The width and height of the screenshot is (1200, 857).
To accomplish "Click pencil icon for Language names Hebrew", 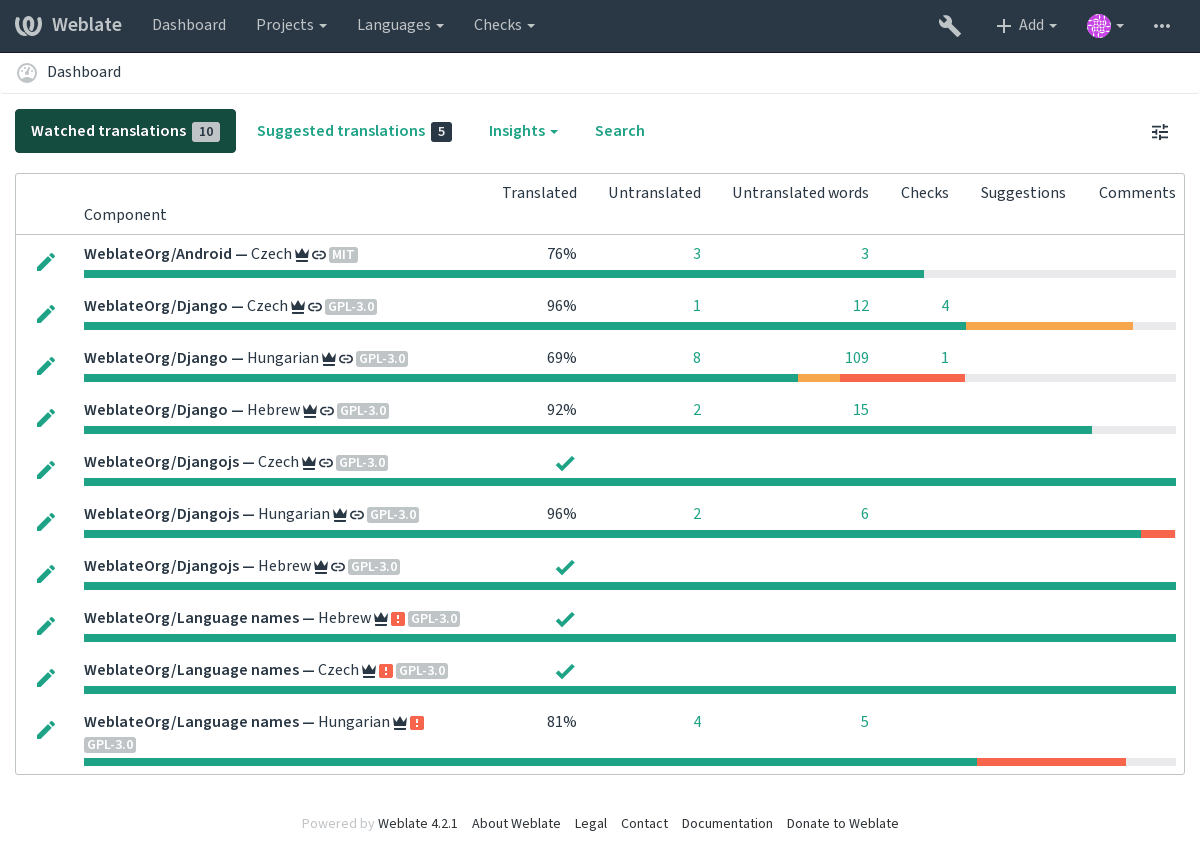I will [46, 626].
